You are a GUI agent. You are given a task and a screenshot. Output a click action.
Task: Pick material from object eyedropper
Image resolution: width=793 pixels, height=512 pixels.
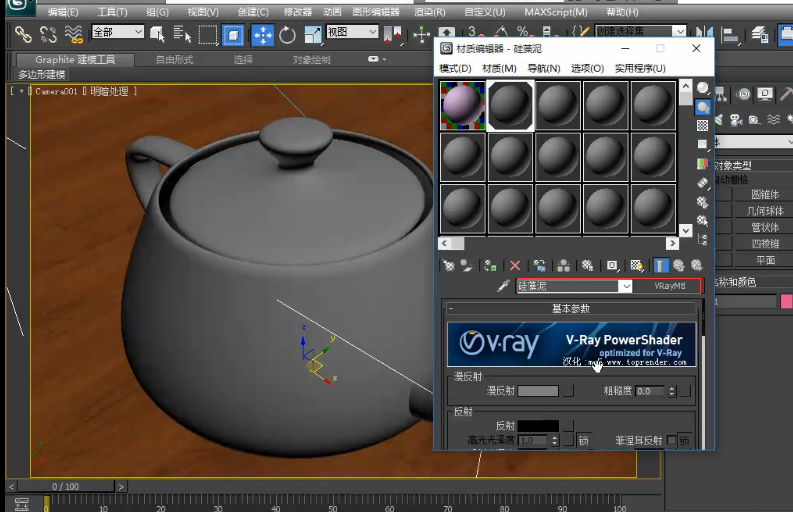[503, 286]
